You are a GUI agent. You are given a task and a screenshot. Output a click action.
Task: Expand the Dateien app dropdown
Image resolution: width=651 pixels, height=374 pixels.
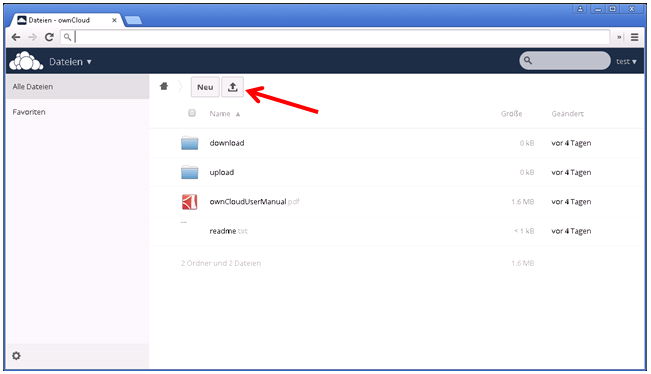pyautogui.click(x=70, y=62)
